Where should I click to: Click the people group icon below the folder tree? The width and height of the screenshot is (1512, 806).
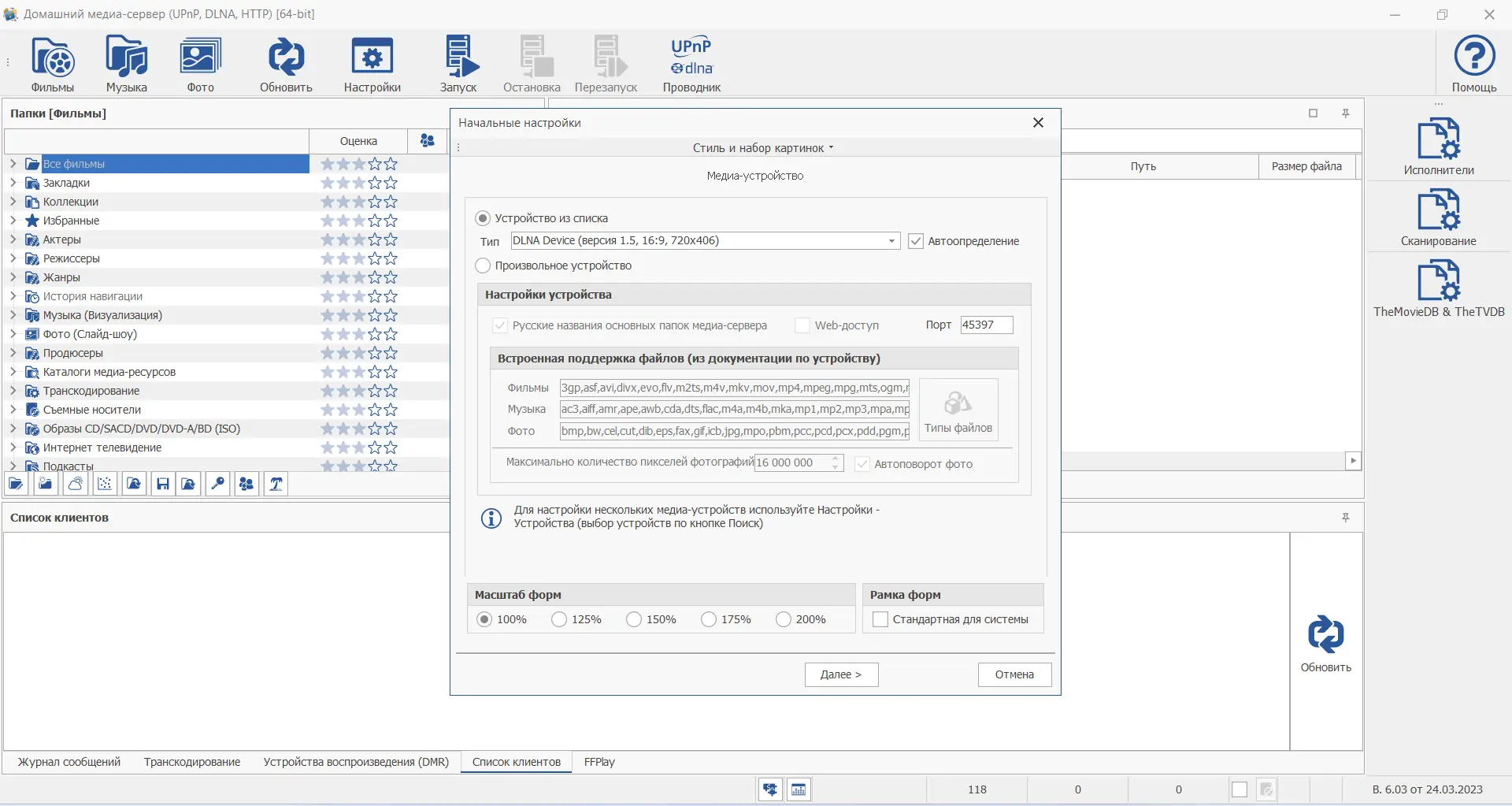tap(246, 484)
